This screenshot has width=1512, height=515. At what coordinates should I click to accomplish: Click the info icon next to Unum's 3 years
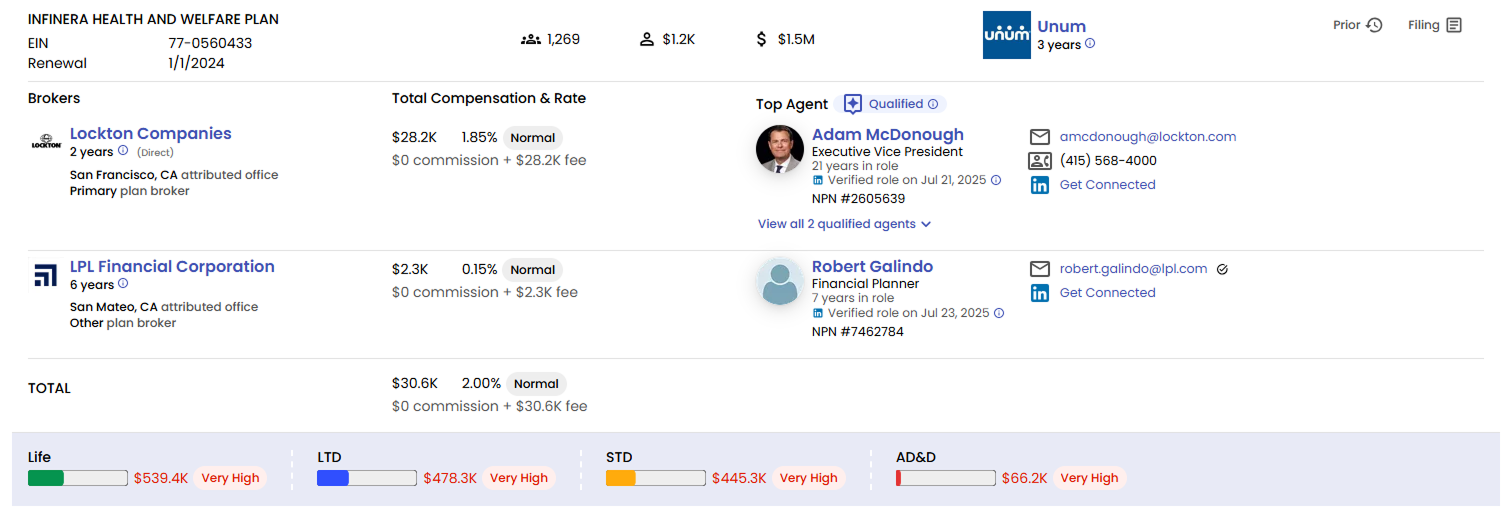pyautogui.click(x=1090, y=44)
